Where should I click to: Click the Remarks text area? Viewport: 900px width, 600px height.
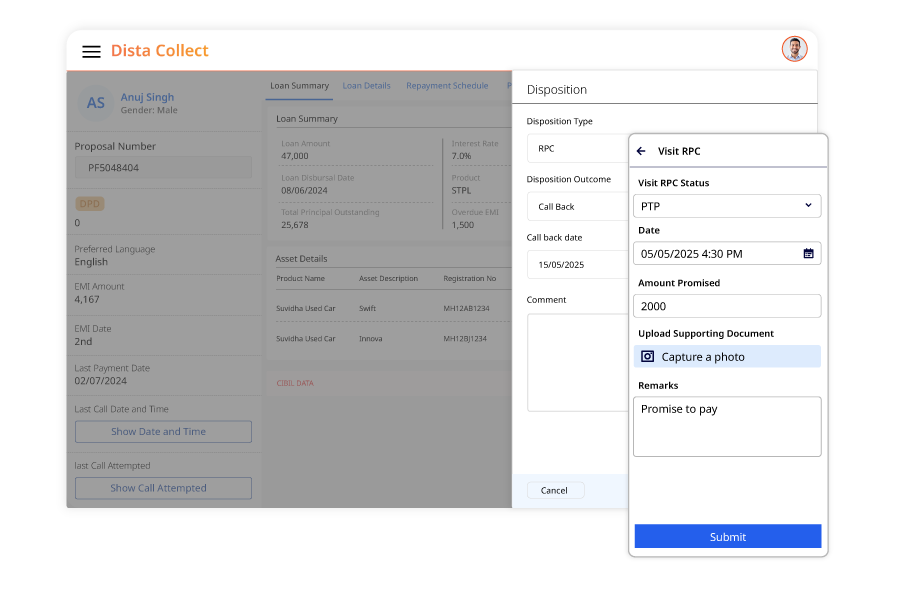[x=727, y=427]
